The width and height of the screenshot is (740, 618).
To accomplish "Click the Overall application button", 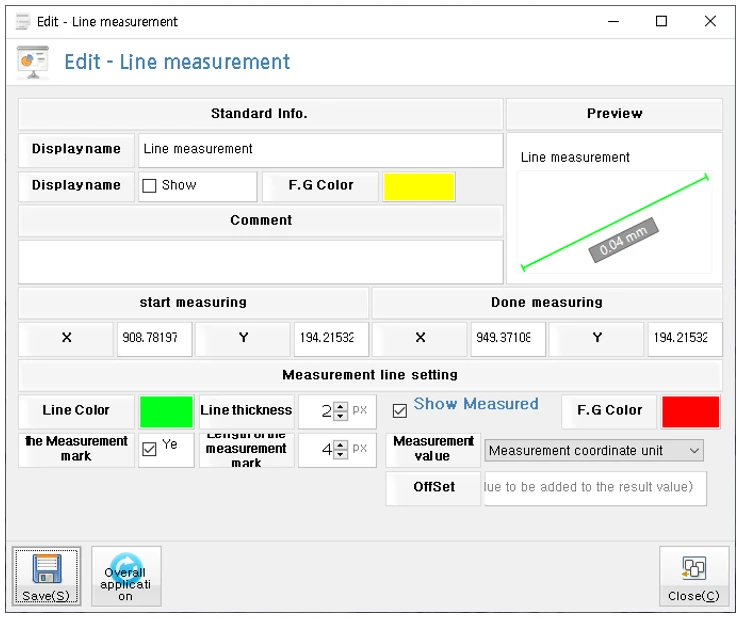I will click(126, 576).
